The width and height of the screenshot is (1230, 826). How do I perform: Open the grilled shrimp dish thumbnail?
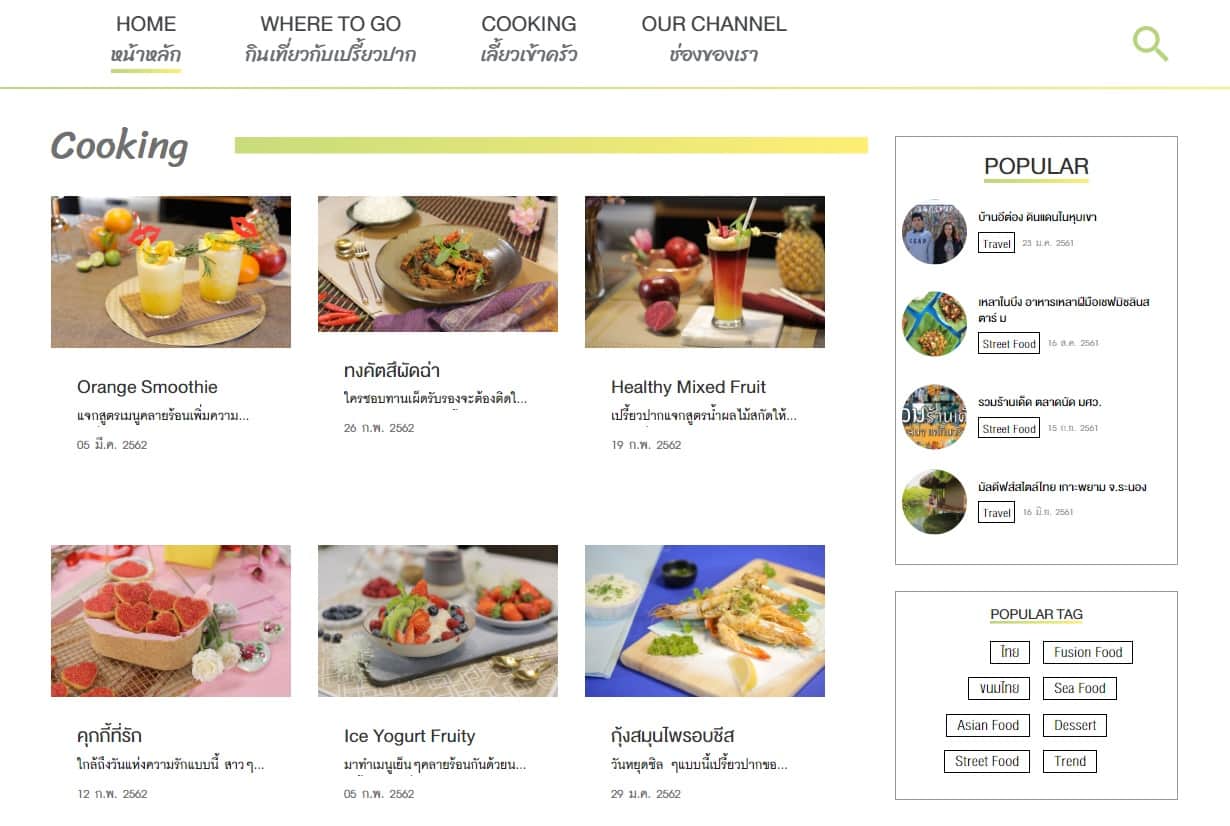click(705, 621)
